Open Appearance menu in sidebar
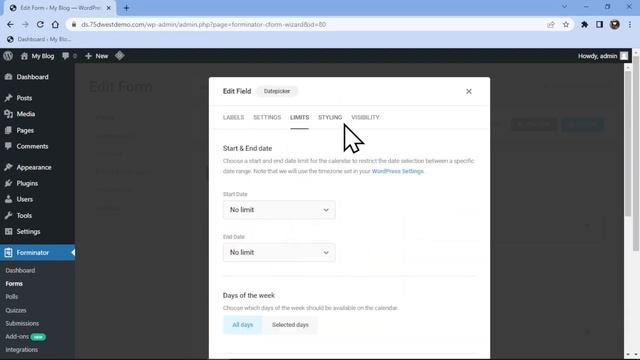Image resolution: width=640 pixels, height=360 pixels. pos(34,167)
